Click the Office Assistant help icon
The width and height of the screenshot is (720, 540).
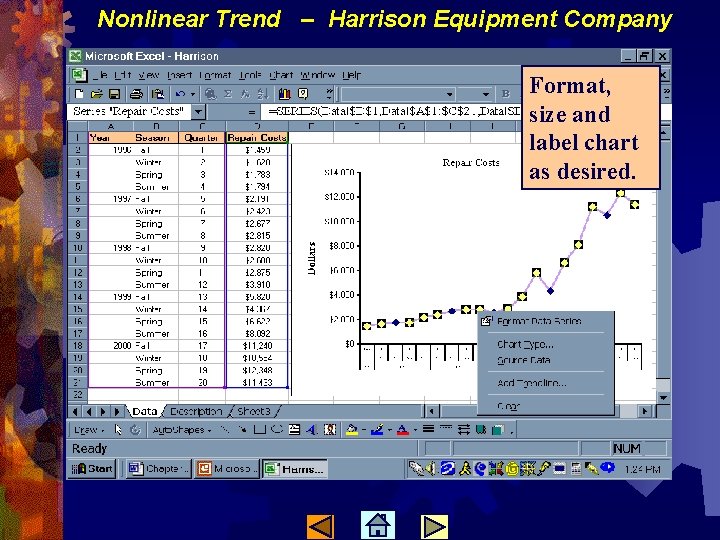(x=303, y=94)
